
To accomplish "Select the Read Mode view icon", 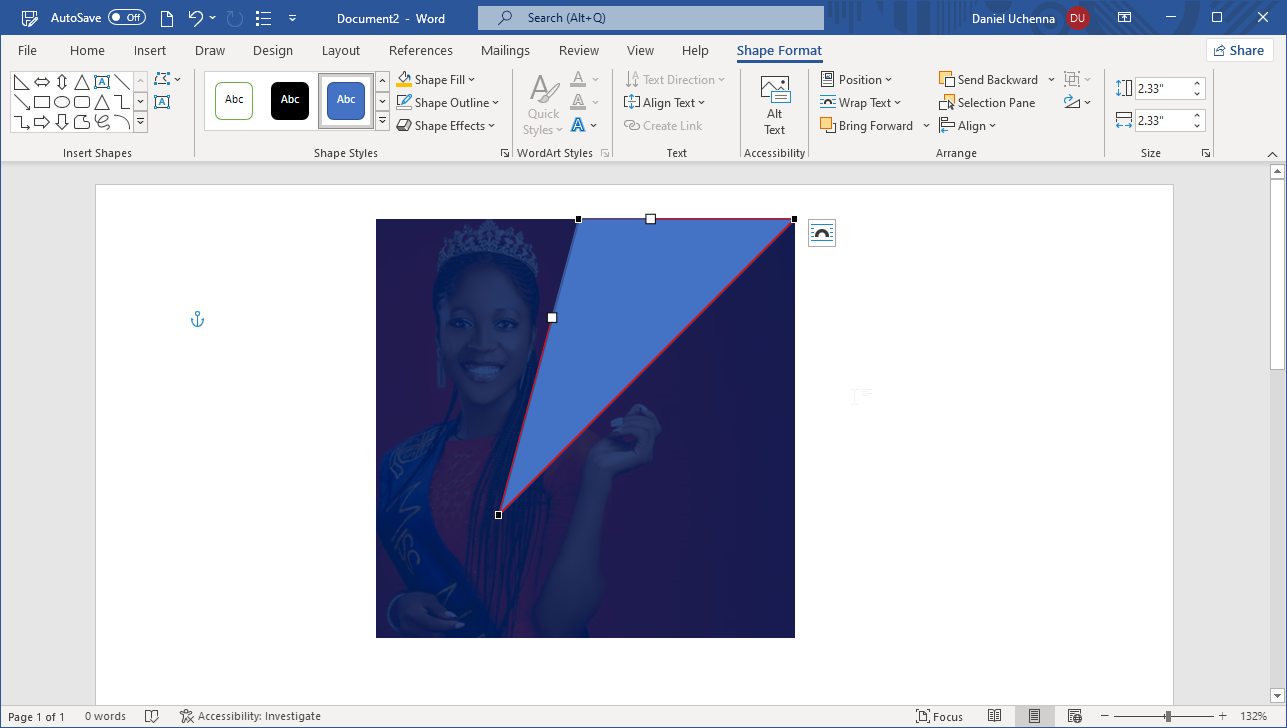I will 994,716.
